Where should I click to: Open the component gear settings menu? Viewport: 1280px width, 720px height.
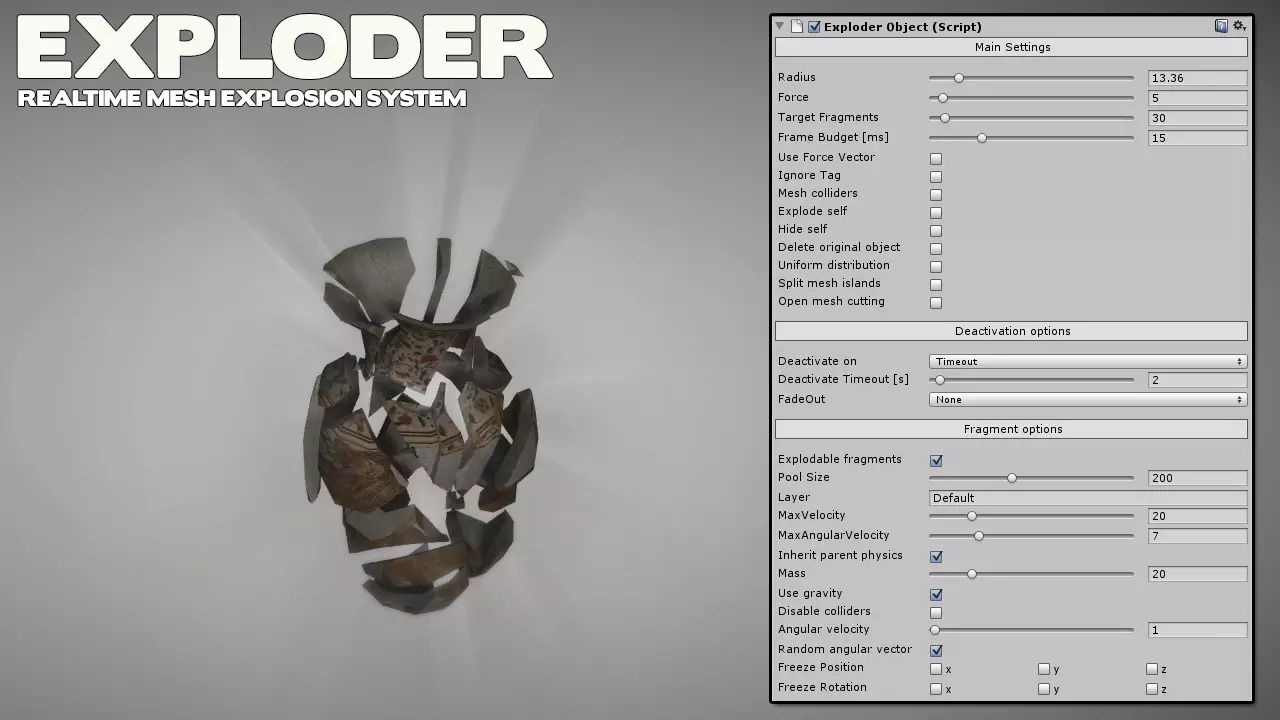coord(1239,26)
